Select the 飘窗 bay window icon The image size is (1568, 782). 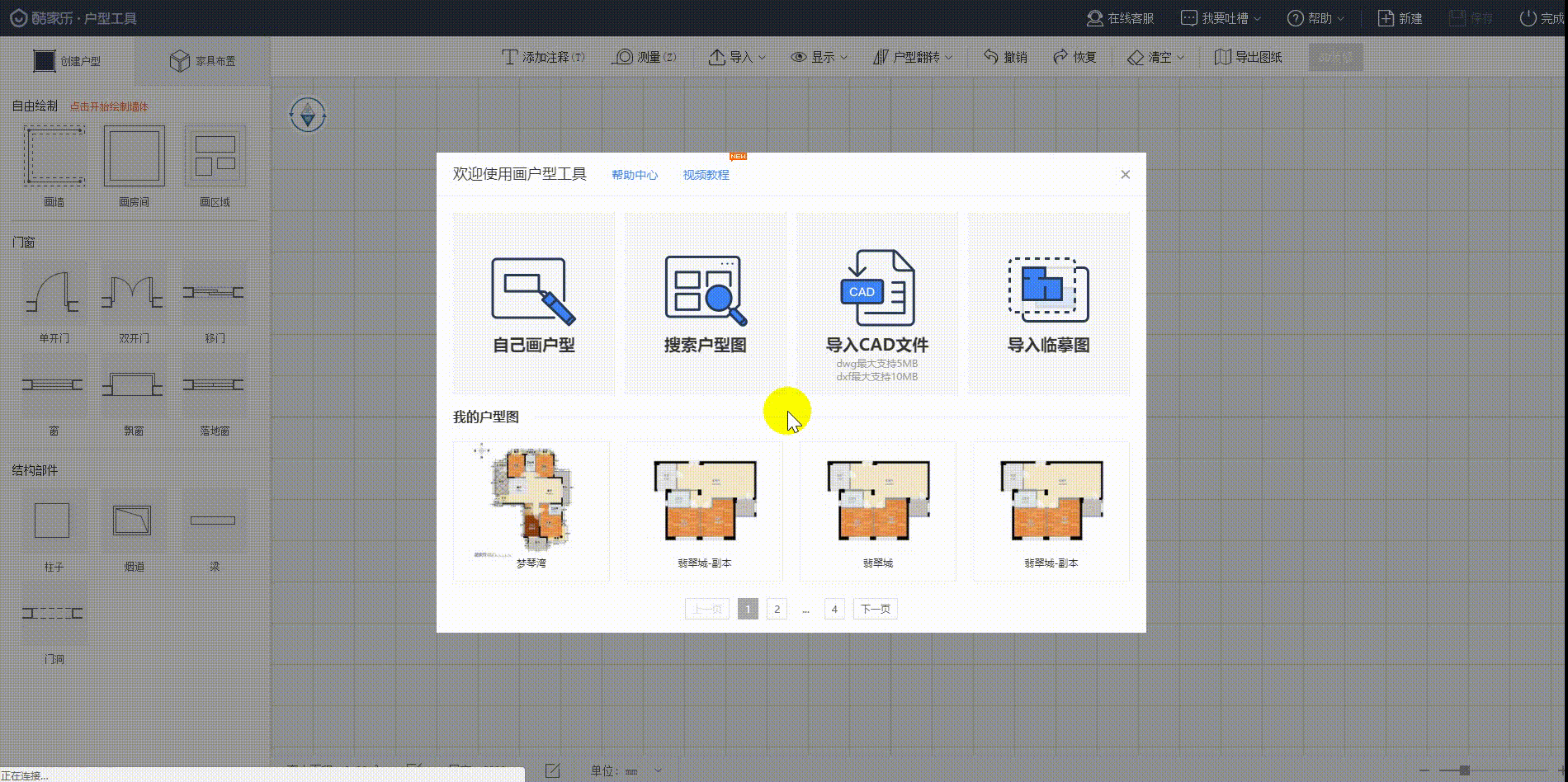click(x=133, y=385)
